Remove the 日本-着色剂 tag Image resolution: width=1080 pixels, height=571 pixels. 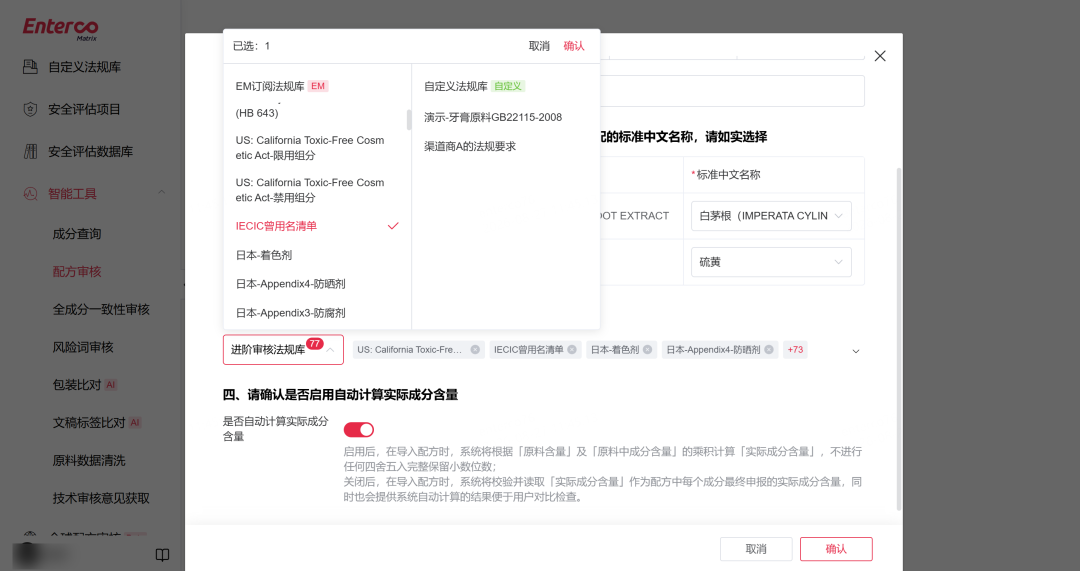[647, 350]
